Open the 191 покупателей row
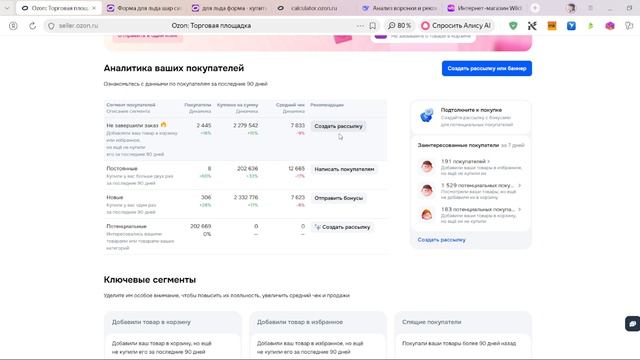The width and height of the screenshot is (640, 360). [471, 167]
